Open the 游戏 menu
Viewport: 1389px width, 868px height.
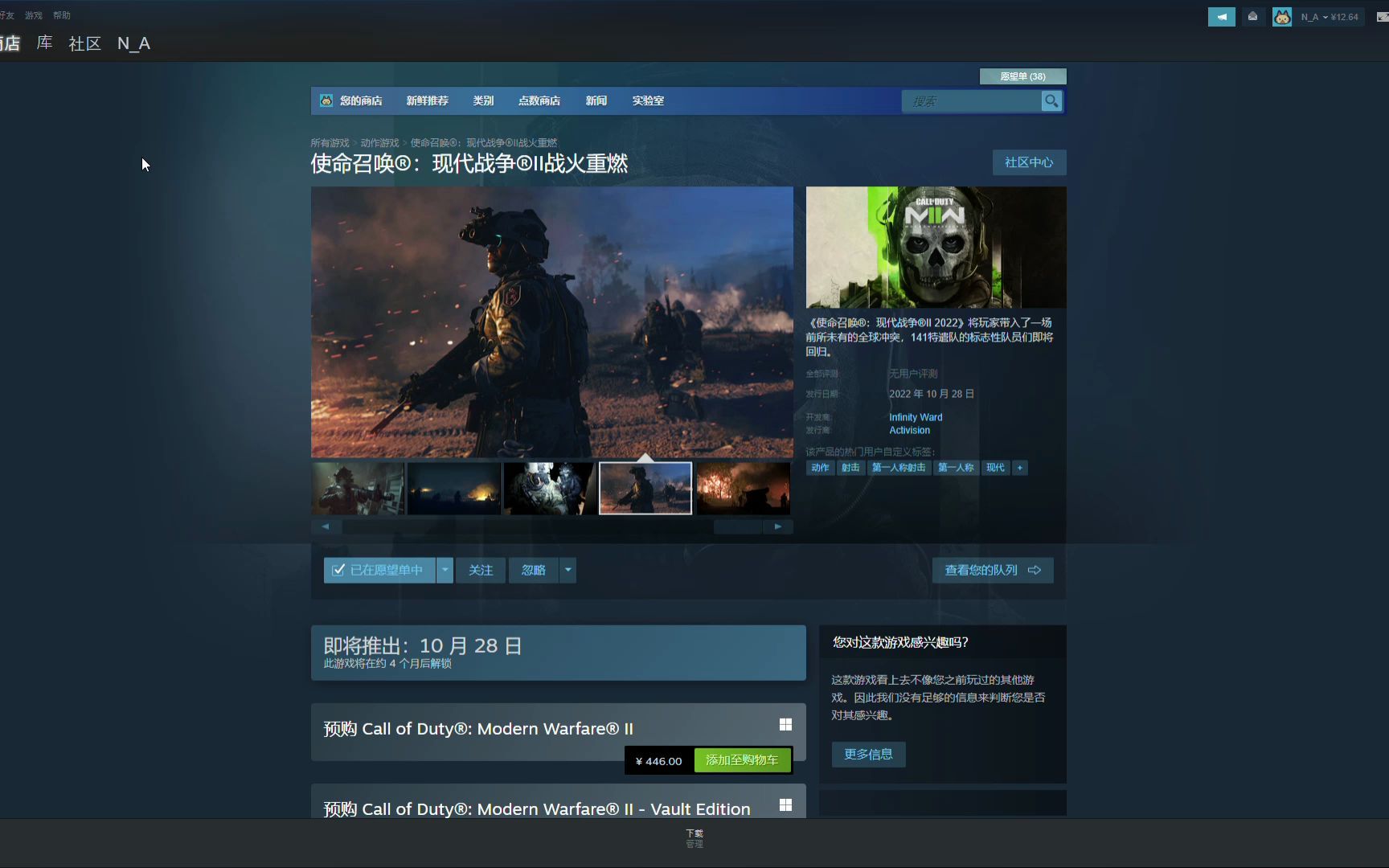[34, 15]
